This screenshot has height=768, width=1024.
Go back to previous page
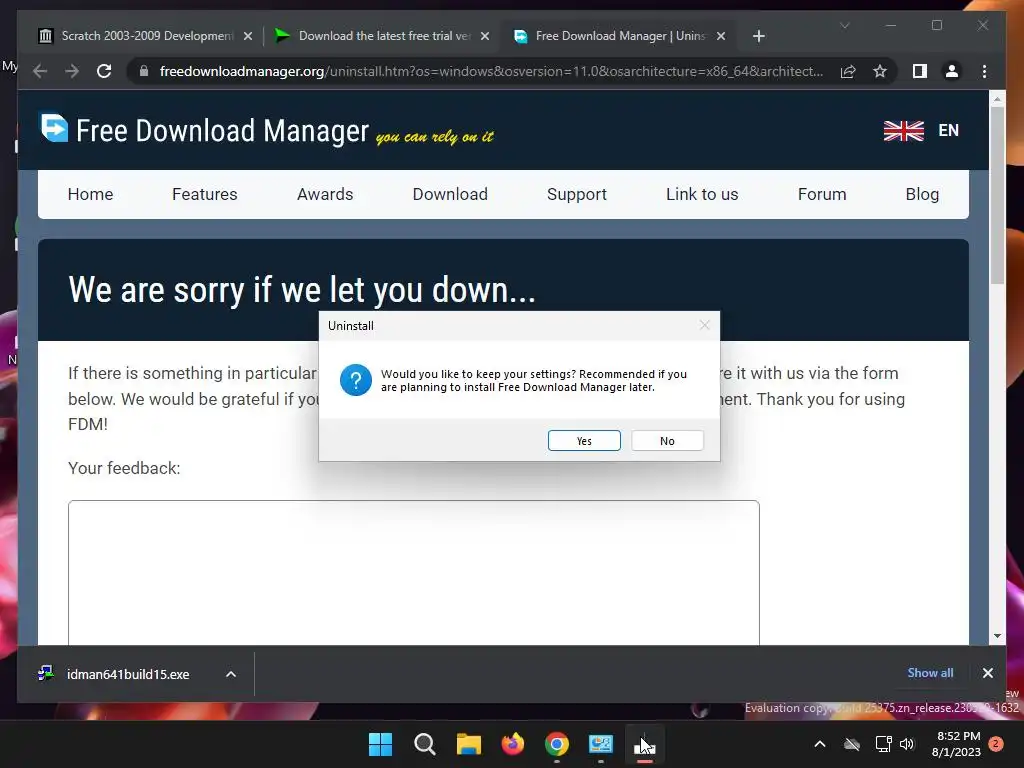point(40,71)
